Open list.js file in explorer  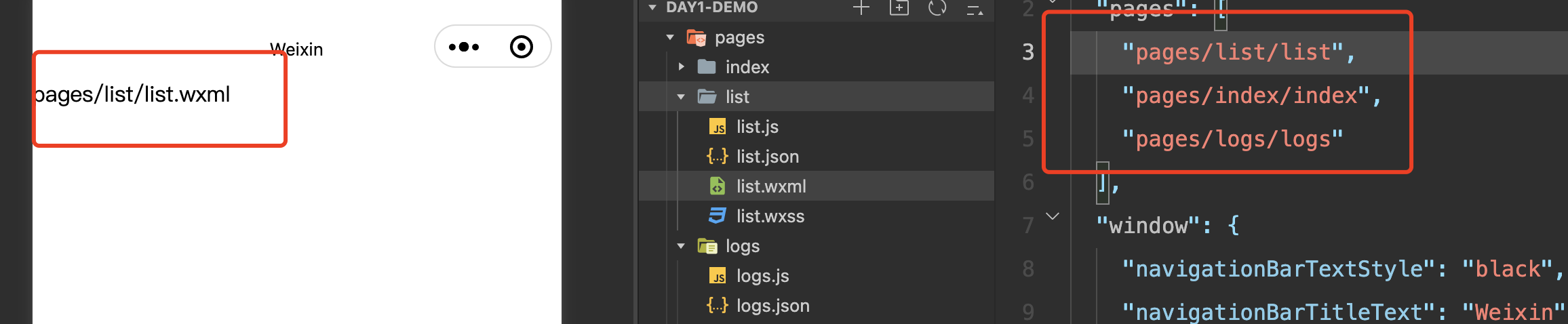(x=757, y=127)
